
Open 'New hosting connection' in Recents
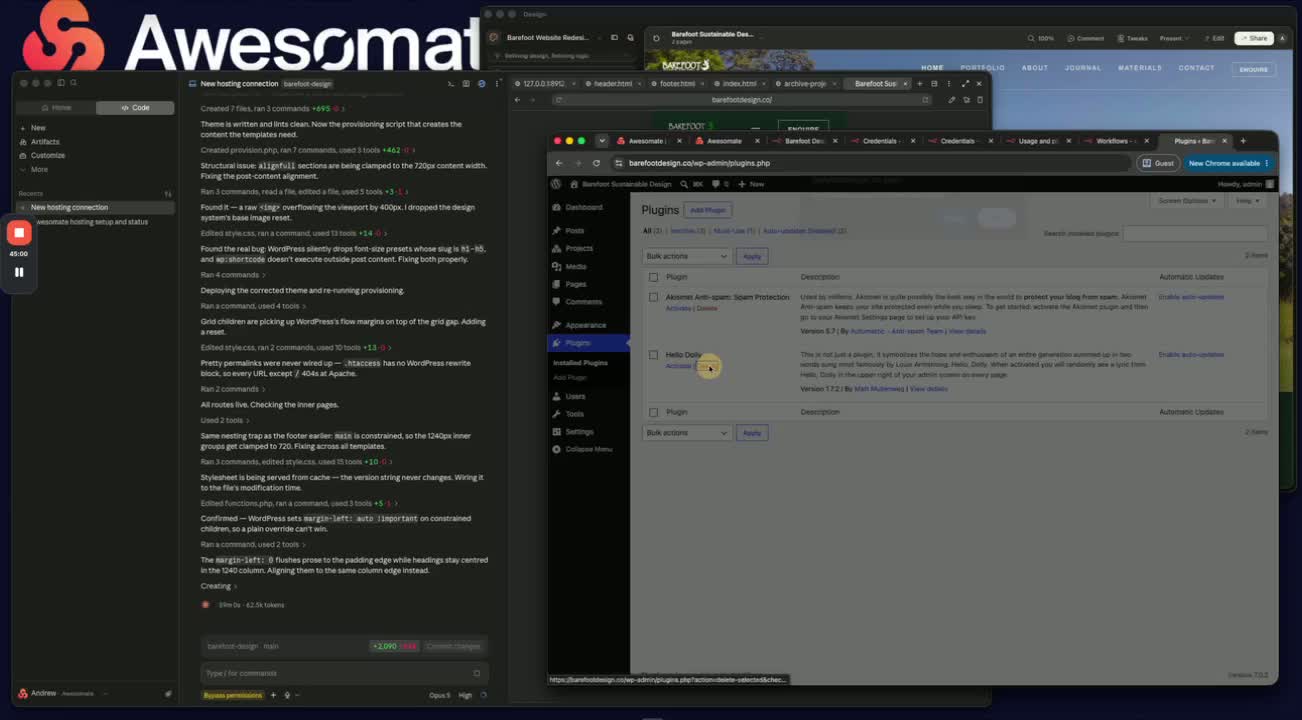click(x=97, y=207)
